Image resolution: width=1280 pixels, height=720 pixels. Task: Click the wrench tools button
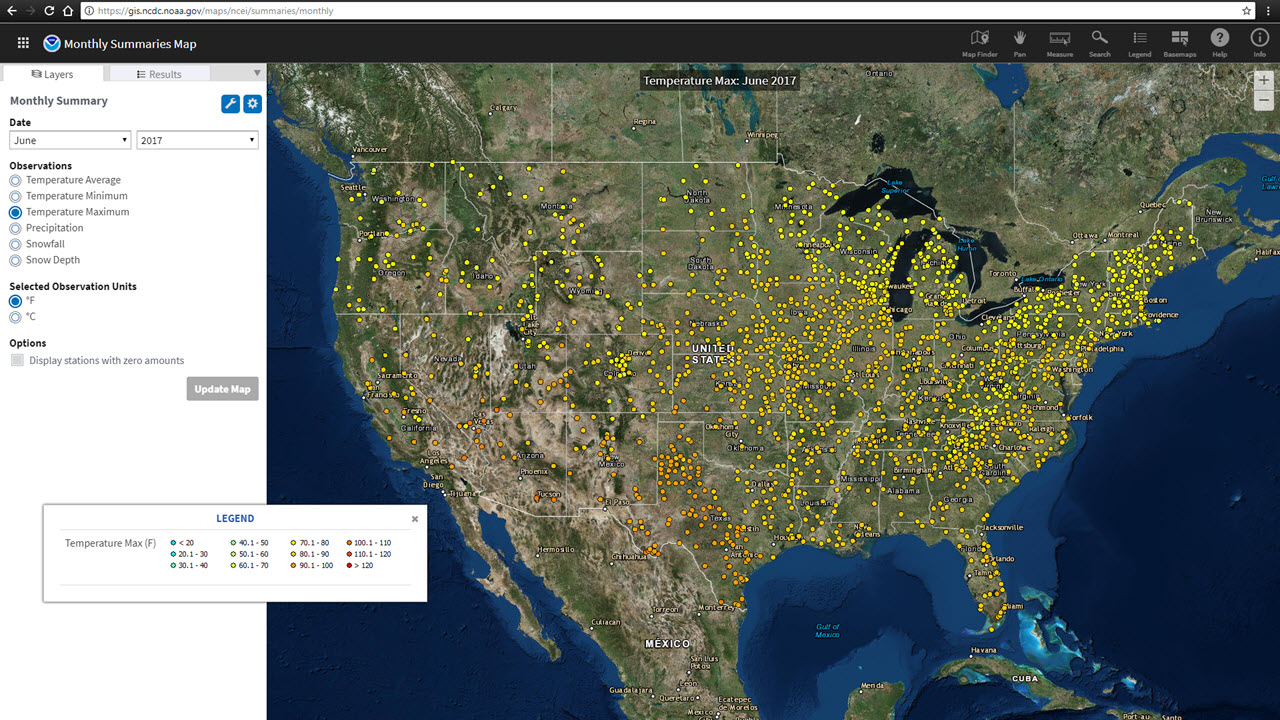pyautogui.click(x=230, y=104)
